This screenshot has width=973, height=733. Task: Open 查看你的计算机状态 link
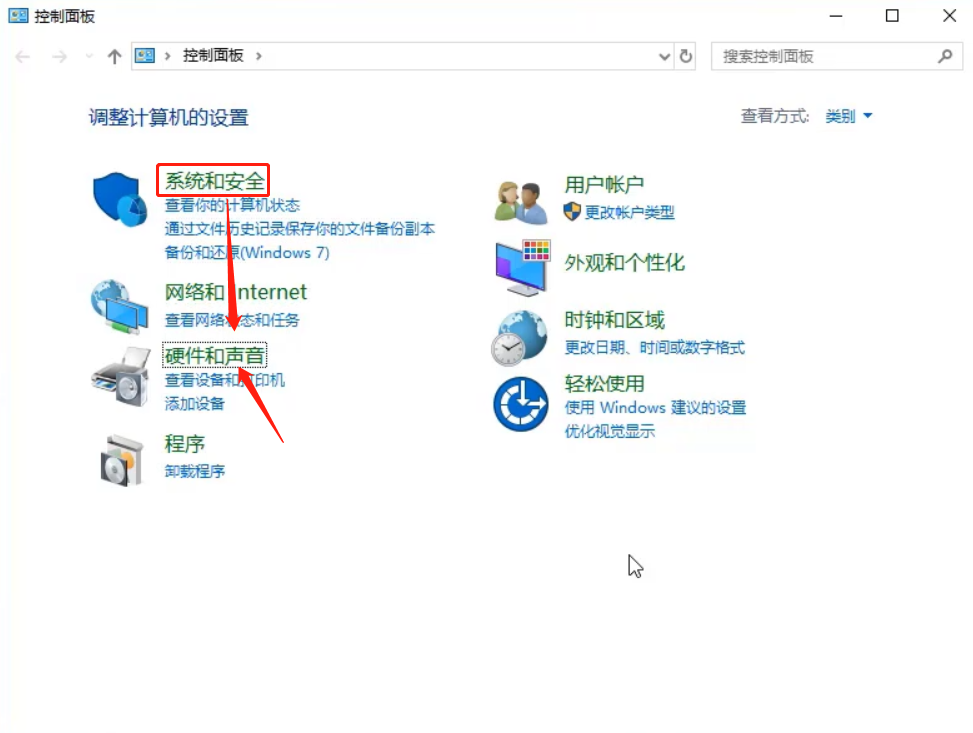[232, 205]
